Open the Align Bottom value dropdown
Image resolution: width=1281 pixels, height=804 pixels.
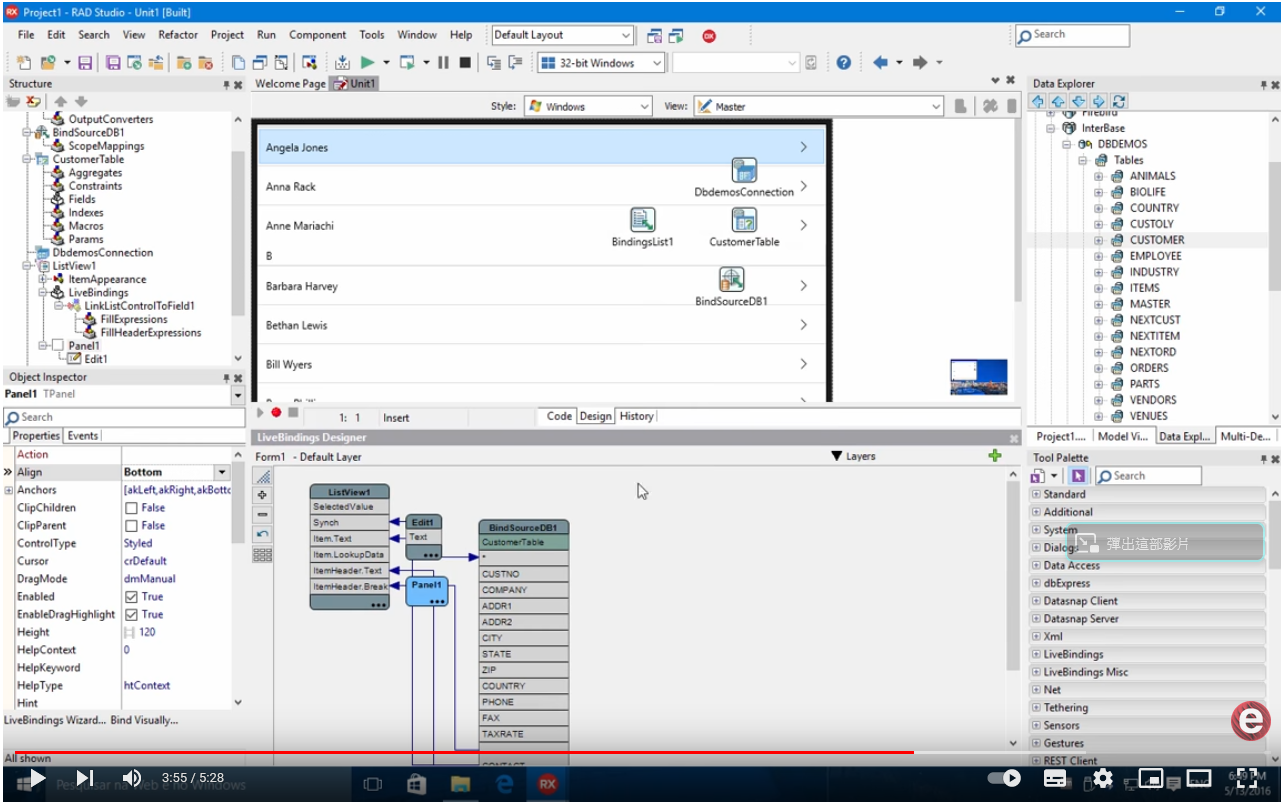222,472
